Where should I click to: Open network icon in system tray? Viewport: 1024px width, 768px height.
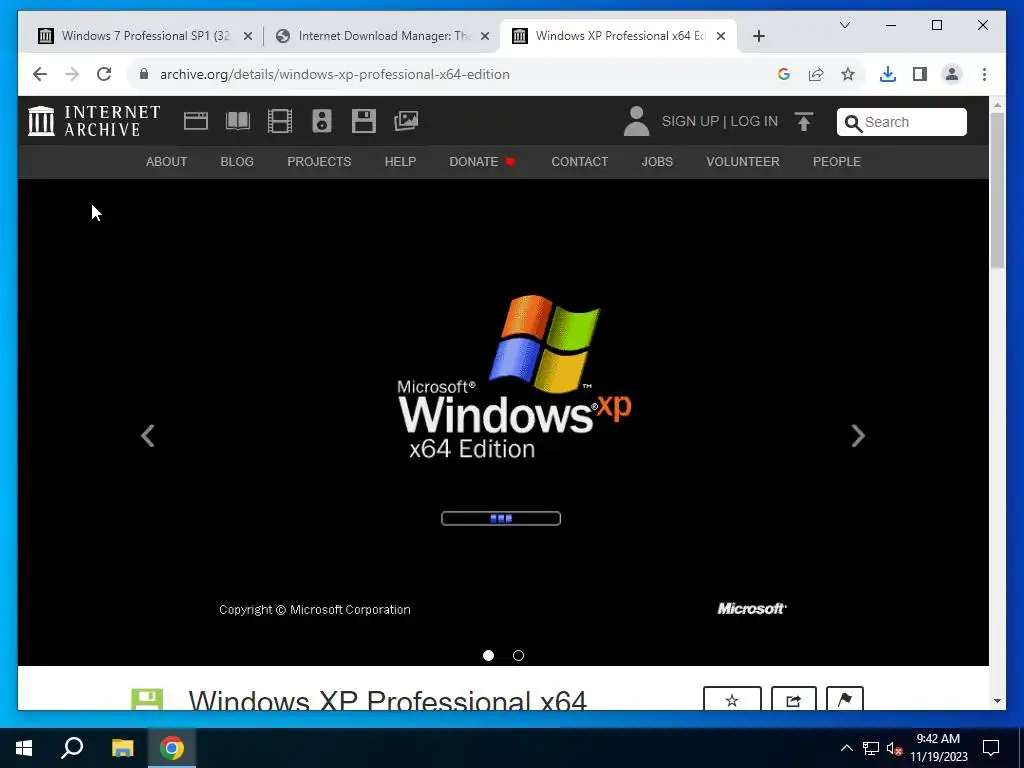(871, 748)
